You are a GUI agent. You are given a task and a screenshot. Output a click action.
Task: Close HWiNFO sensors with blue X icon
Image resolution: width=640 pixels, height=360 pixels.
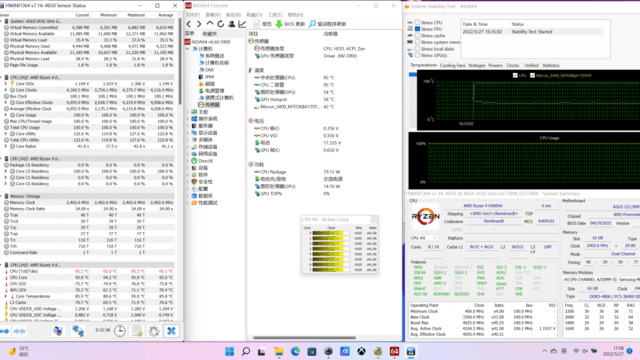pos(171,331)
